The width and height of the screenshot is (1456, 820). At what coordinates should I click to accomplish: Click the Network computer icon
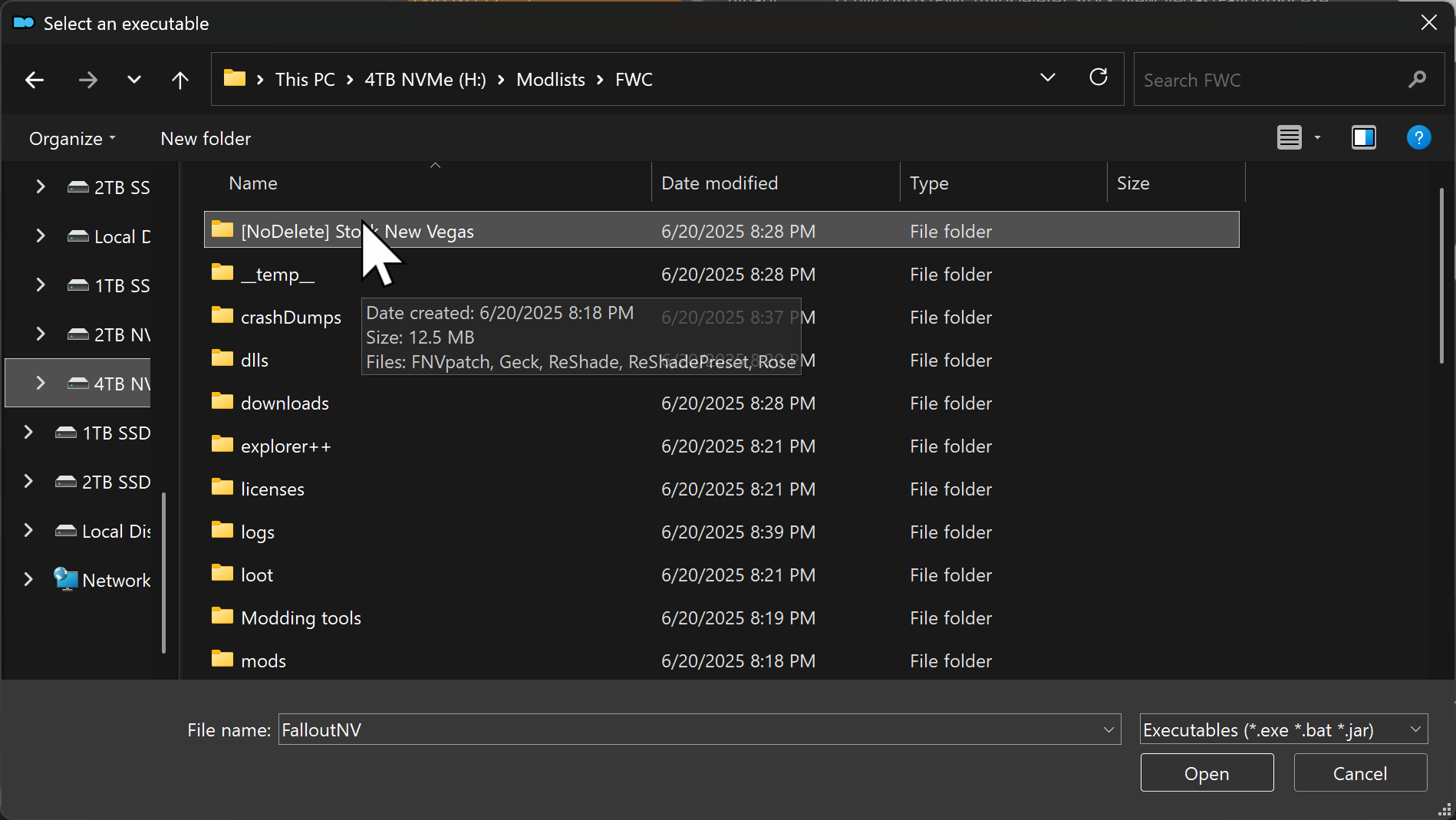66,579
